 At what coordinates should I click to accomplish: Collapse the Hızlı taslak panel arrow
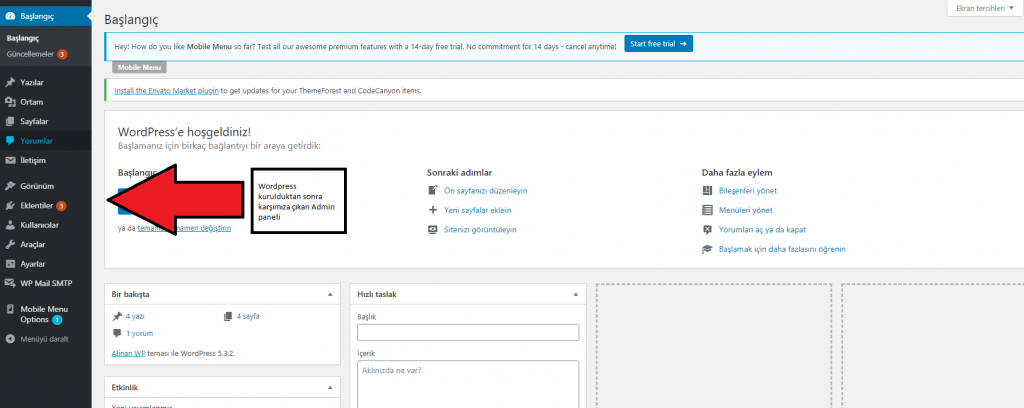[576, 294]
